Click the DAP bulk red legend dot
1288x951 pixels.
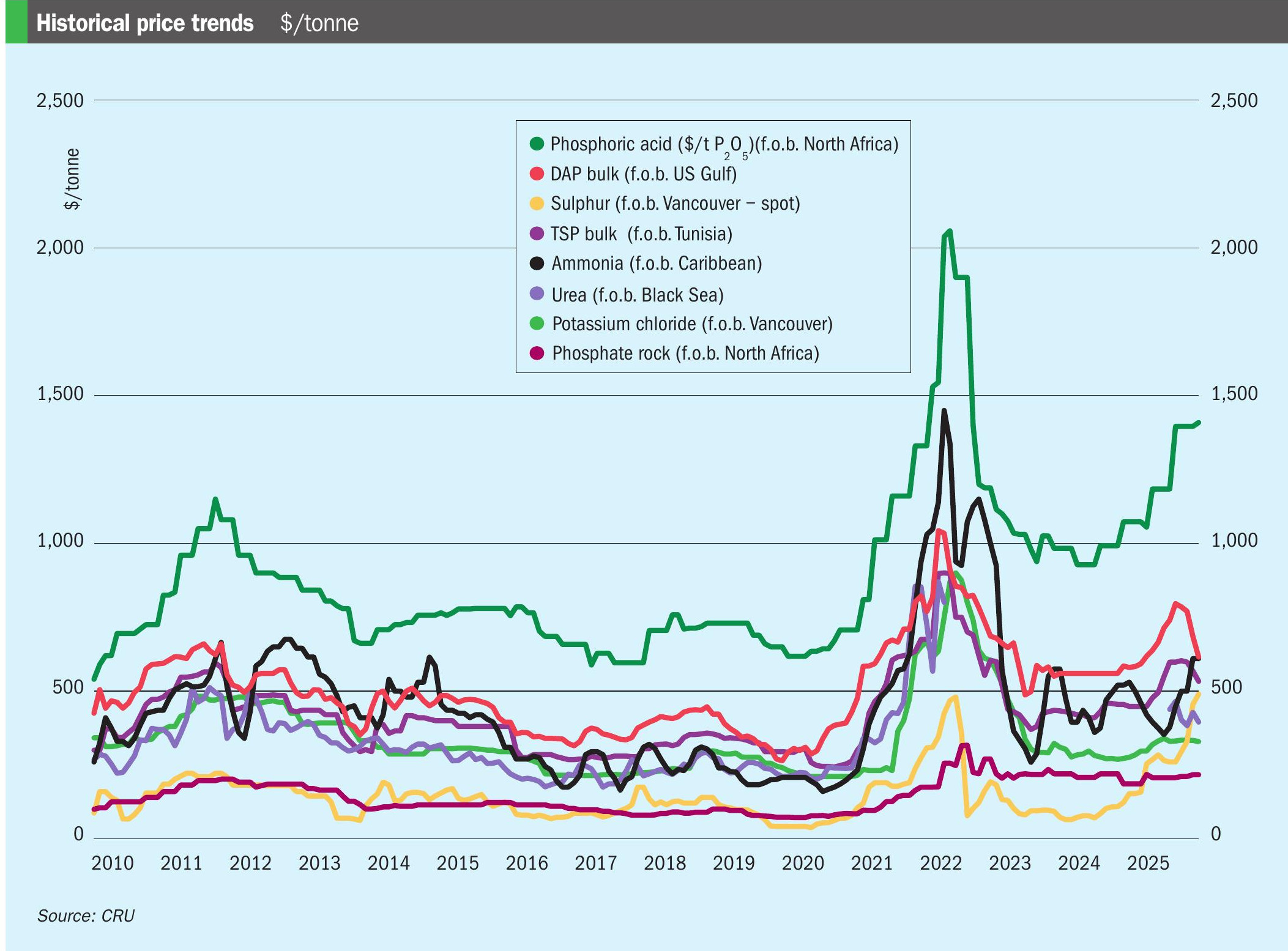pyautogui.click(x=537, y=174)
